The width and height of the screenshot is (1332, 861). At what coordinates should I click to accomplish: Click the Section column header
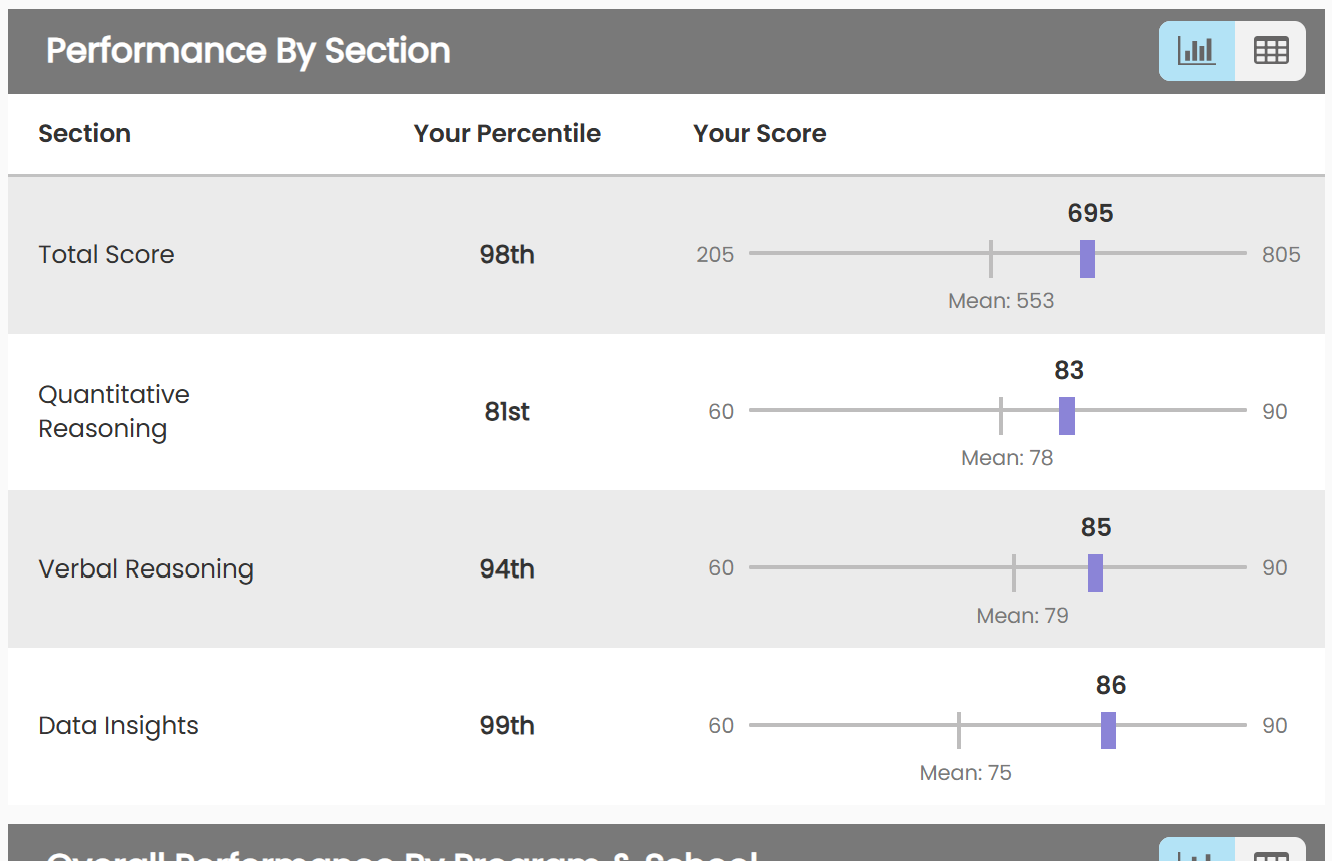coord(84,134)
